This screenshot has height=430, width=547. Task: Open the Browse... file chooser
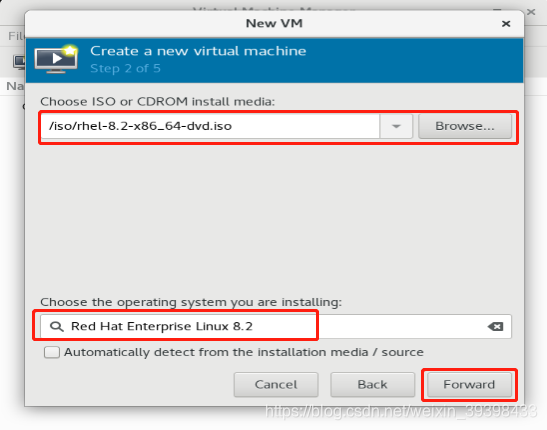pos(465,126)
